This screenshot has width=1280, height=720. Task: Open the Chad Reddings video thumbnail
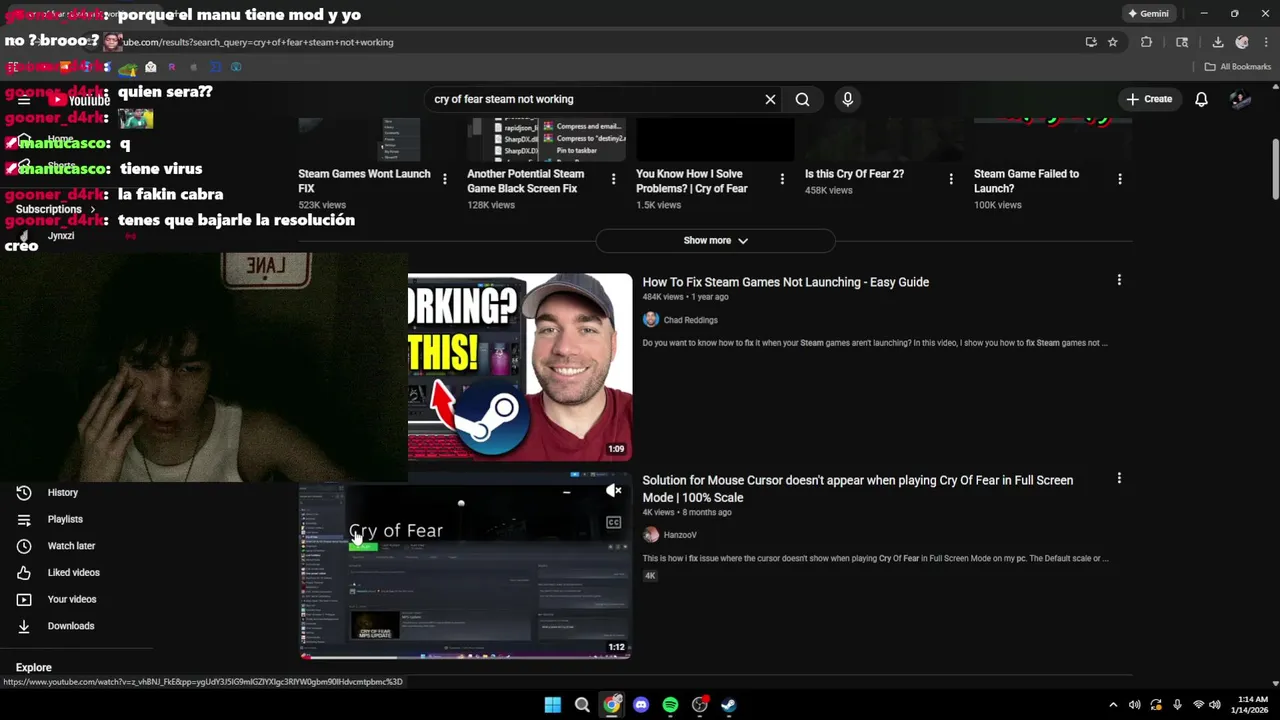[520, 367]
